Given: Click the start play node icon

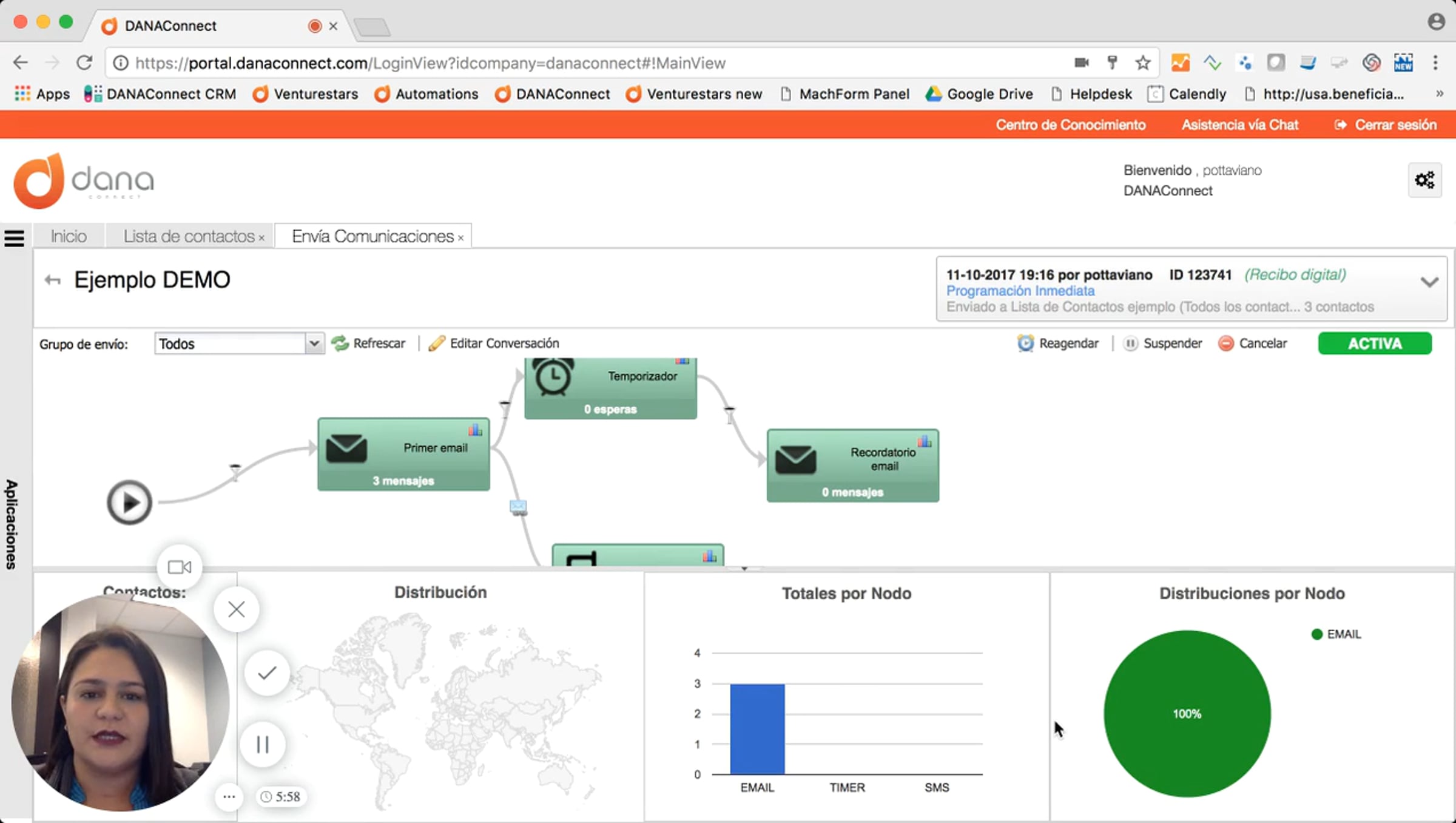Looking at the screenshot, I should tap(129, 503).
